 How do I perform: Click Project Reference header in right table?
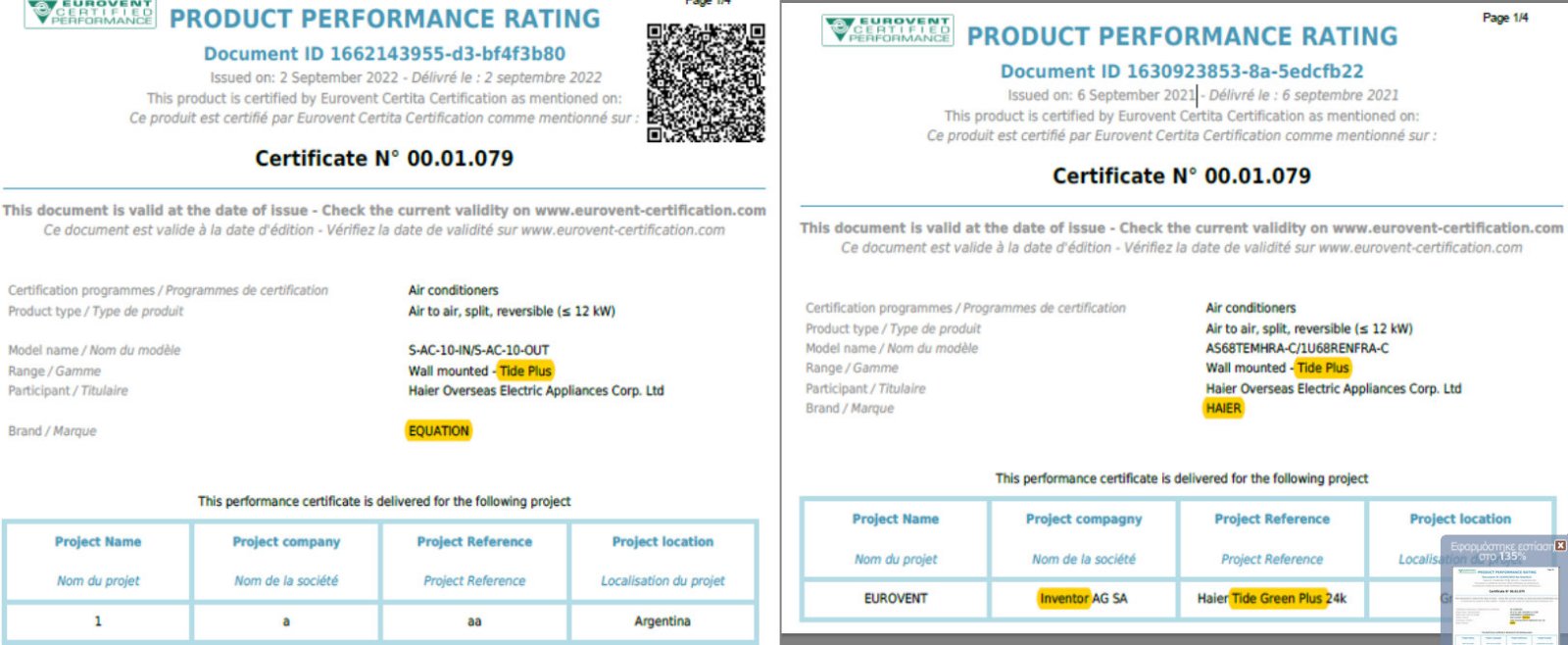click(x=1272, y=519)
